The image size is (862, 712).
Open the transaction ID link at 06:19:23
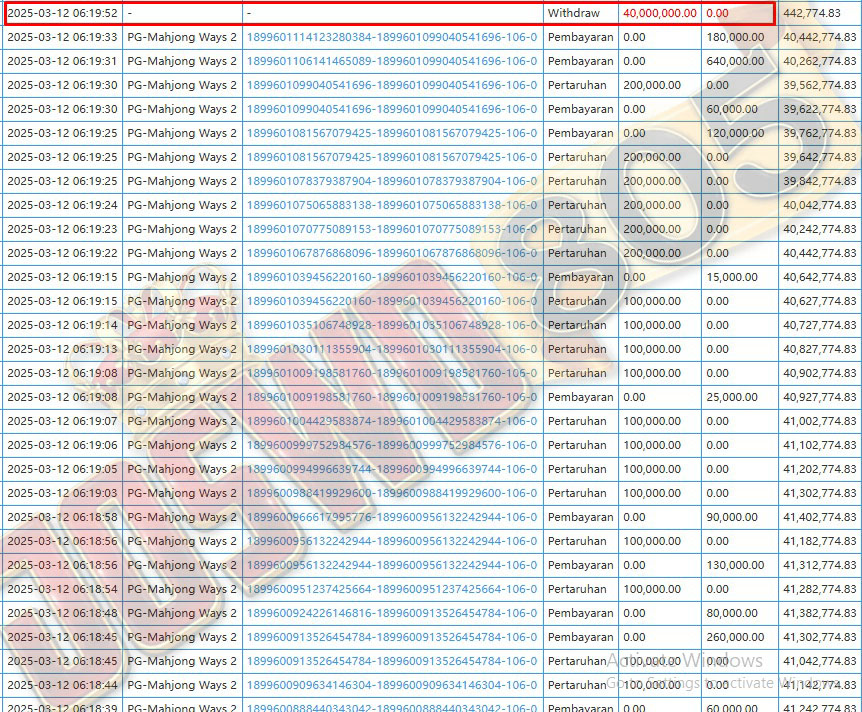point(391,229)
